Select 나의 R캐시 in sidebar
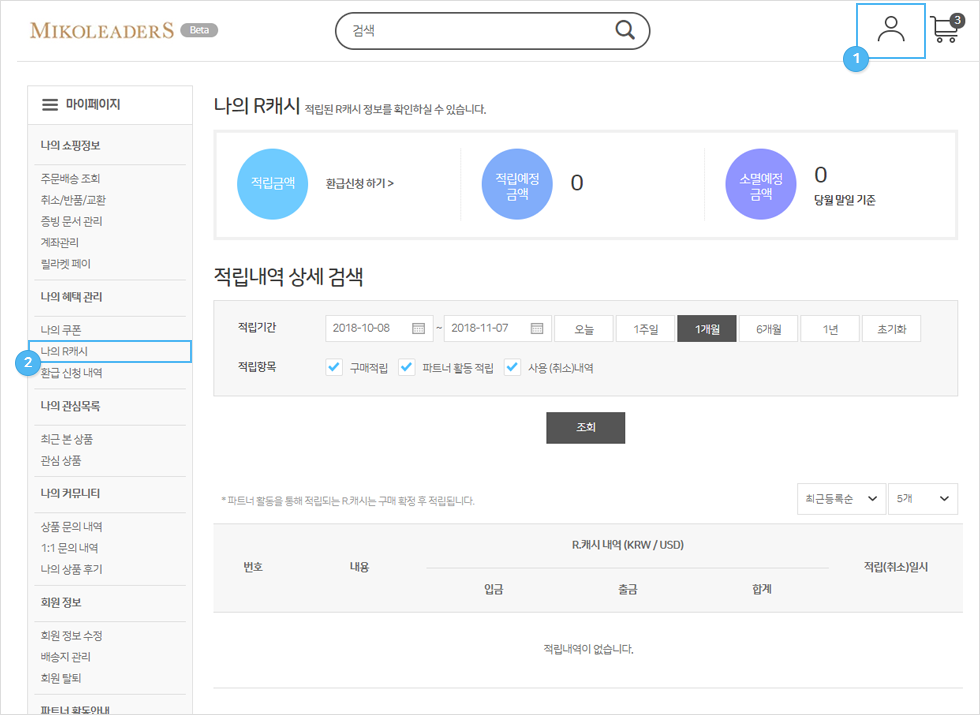Screen dimensions: 980x715 point(64,351)
